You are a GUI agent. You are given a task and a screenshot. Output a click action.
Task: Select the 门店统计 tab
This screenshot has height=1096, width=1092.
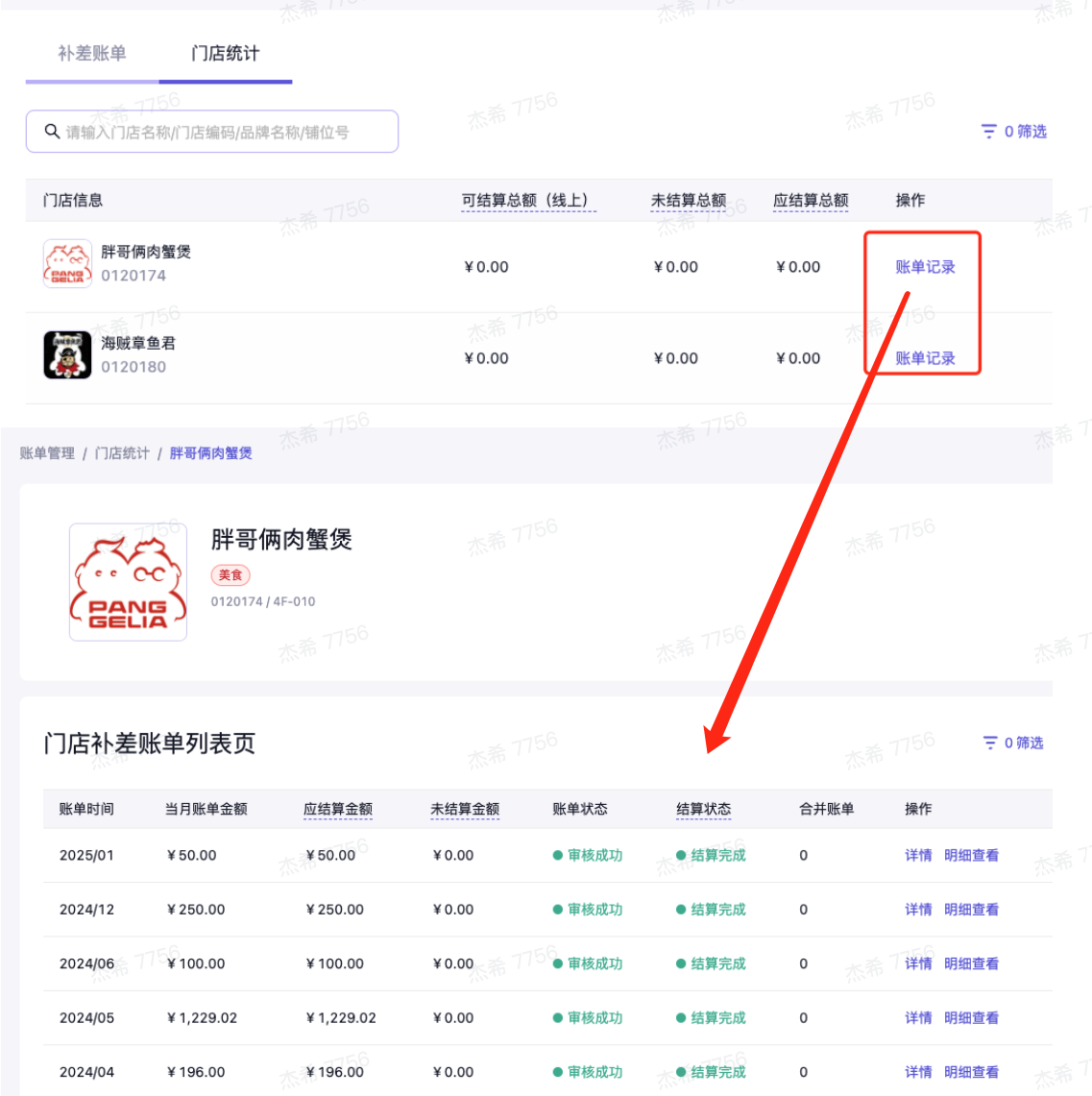[x=225, y=54]
